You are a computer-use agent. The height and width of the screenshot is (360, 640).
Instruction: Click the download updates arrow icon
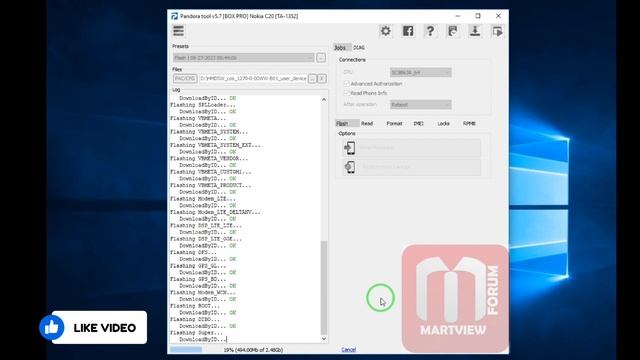(475, 31)
